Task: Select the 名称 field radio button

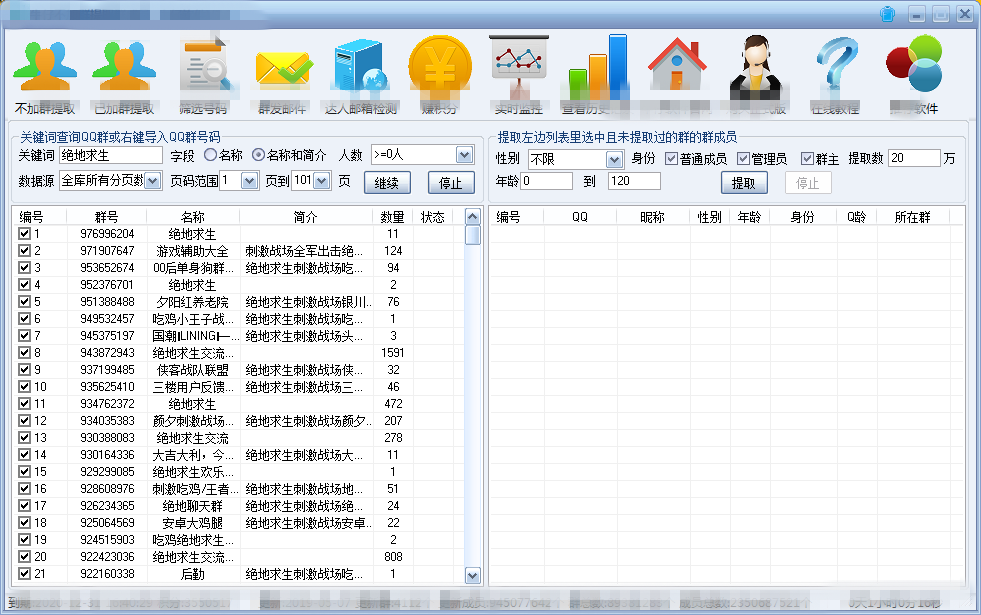Action: tap(211, 155)
